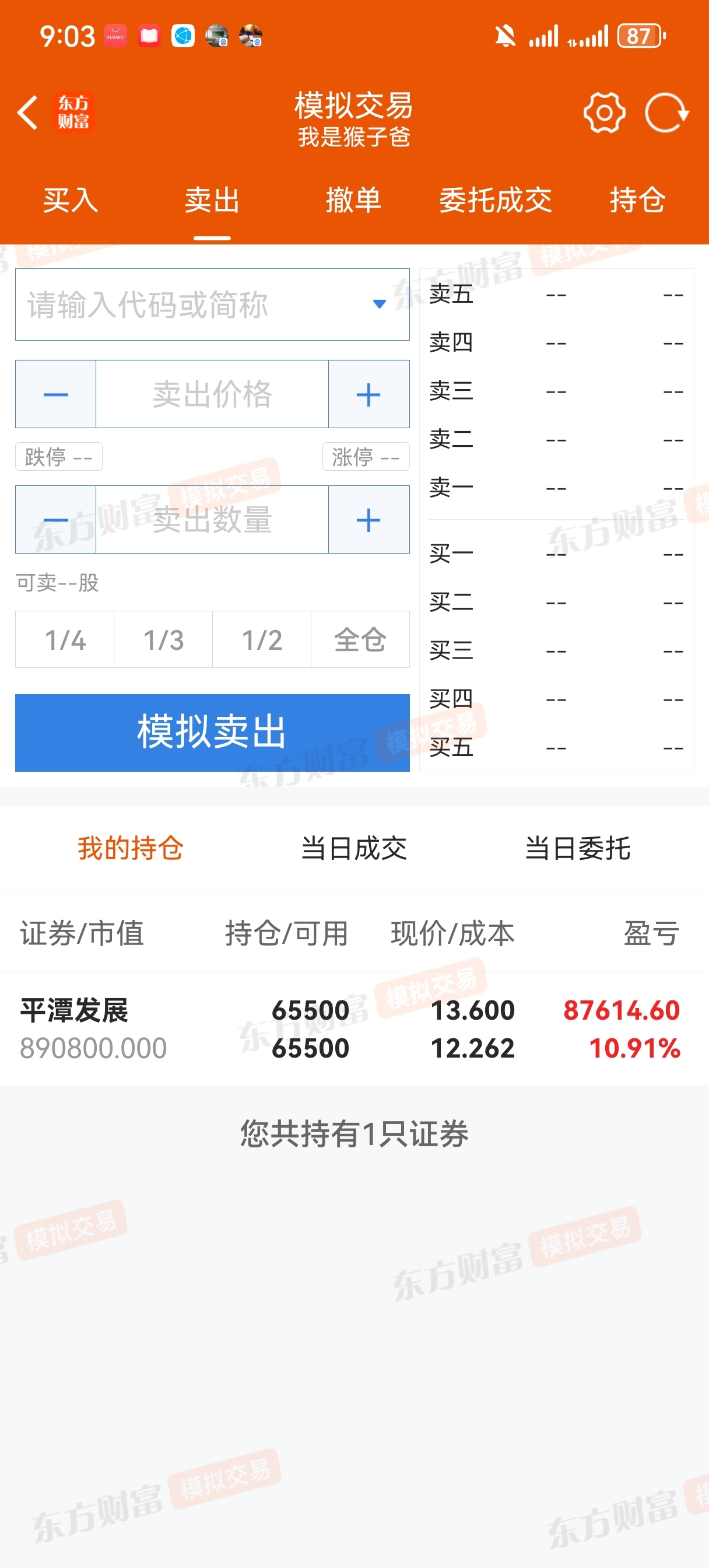
Task: Open the 撤单 tab
Action: (x=353, y=200)
